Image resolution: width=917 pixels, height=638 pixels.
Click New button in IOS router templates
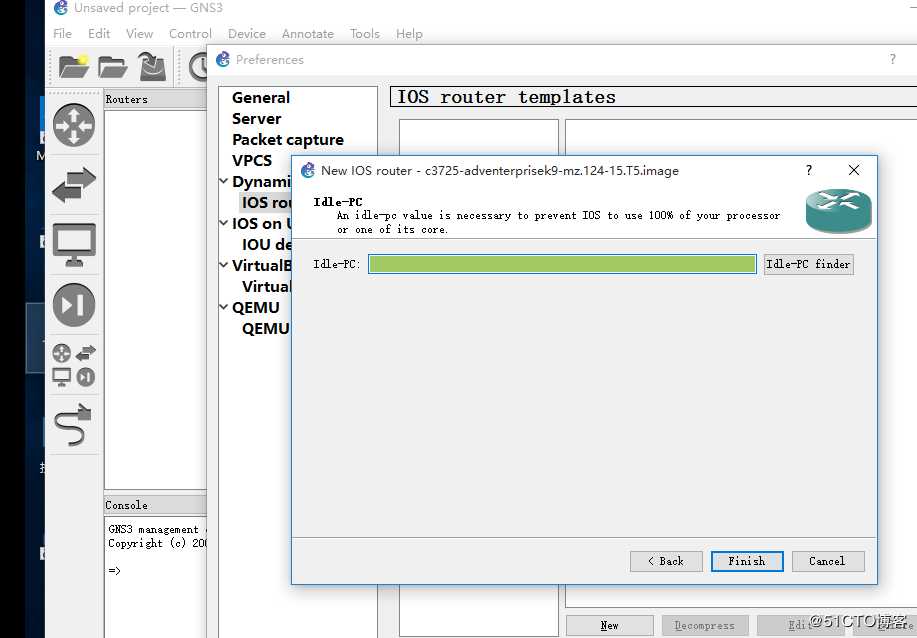pyautogui.click(x=609, y=626)
